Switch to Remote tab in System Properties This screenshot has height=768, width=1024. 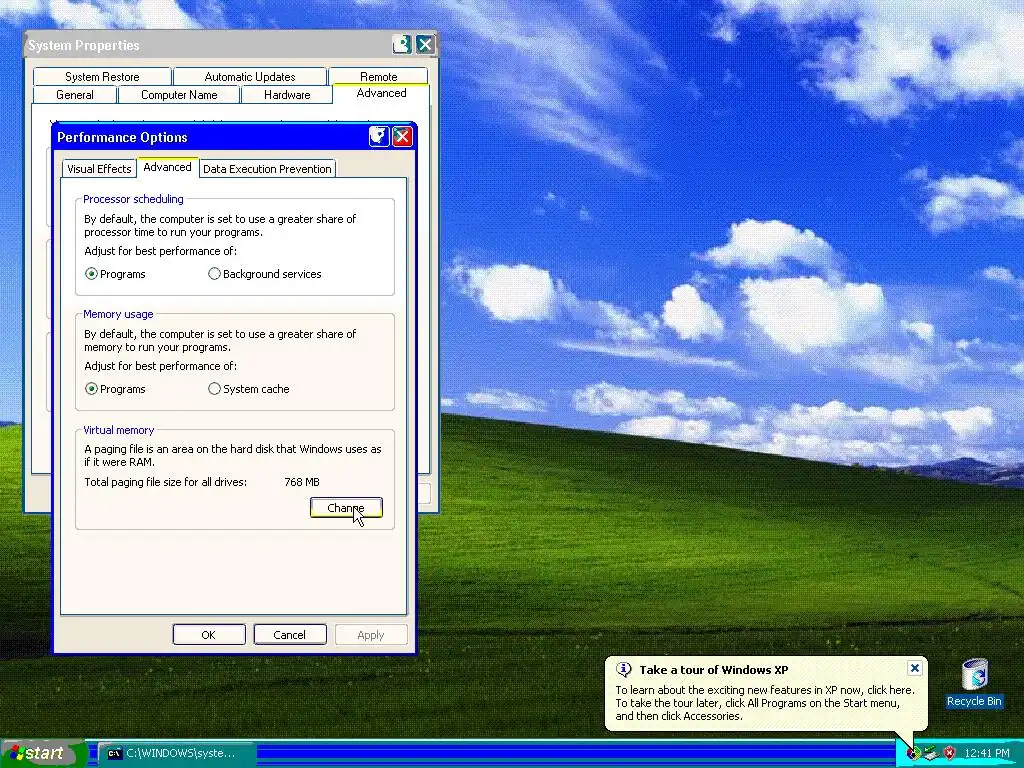click(379, 76)
